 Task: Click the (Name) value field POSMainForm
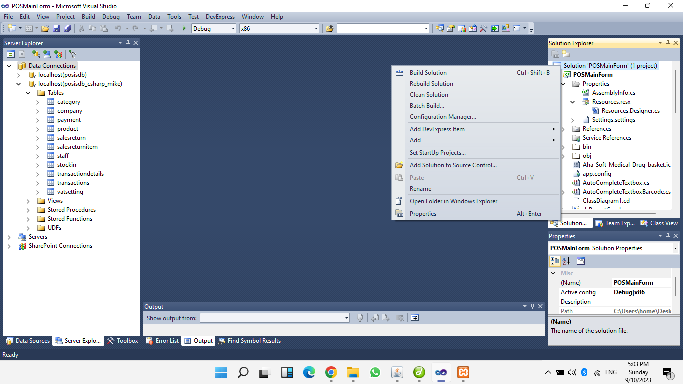642,283
